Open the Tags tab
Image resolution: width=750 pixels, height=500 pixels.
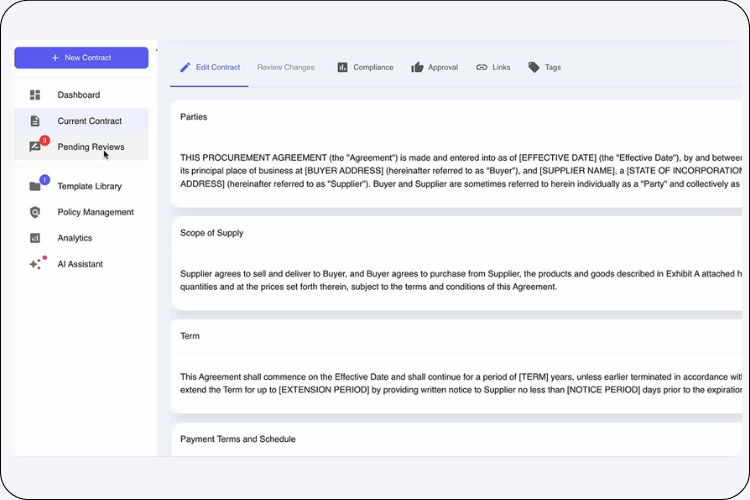(545, 67)
